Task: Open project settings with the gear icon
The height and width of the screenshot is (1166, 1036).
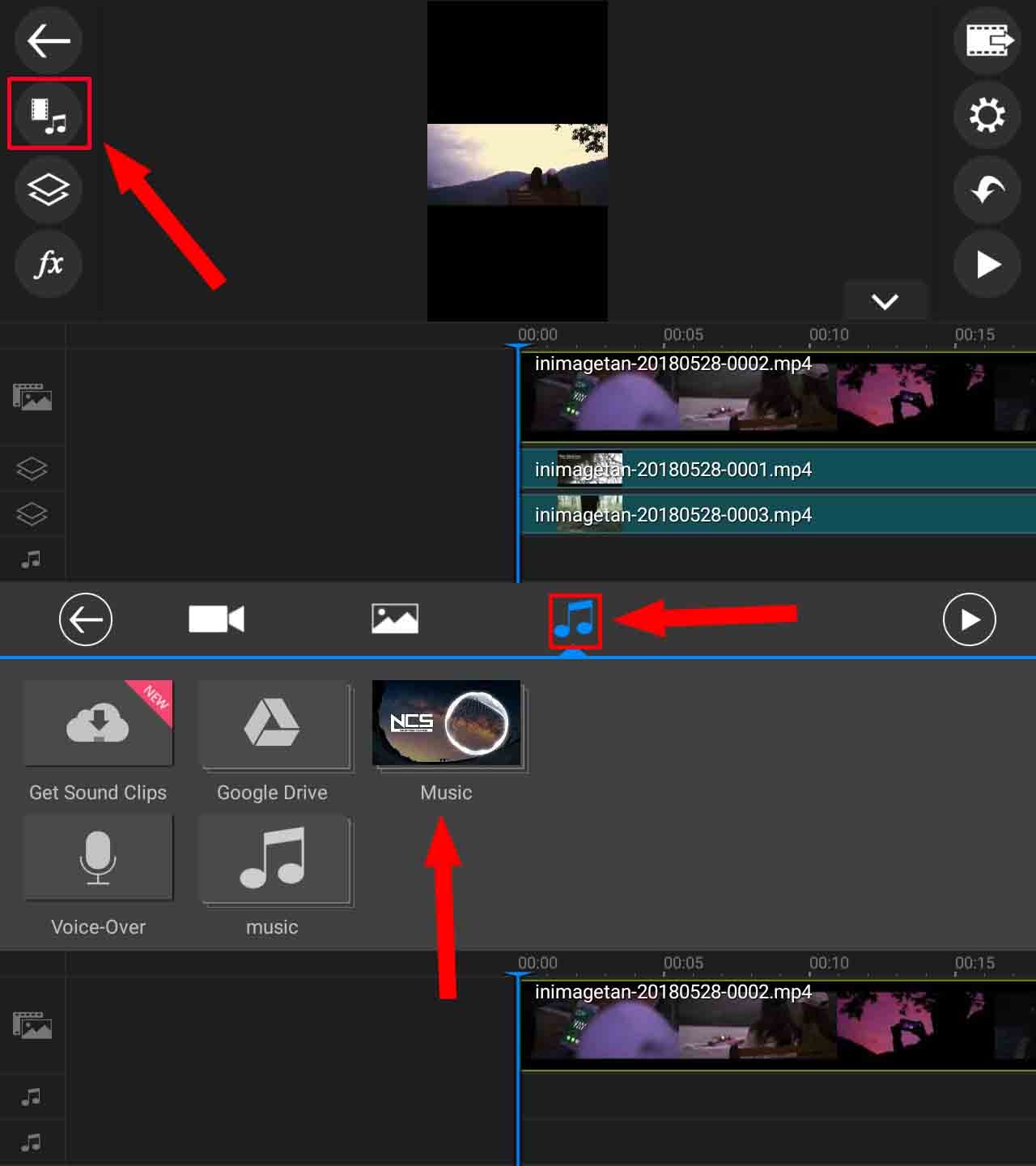Action: [987, 115]
